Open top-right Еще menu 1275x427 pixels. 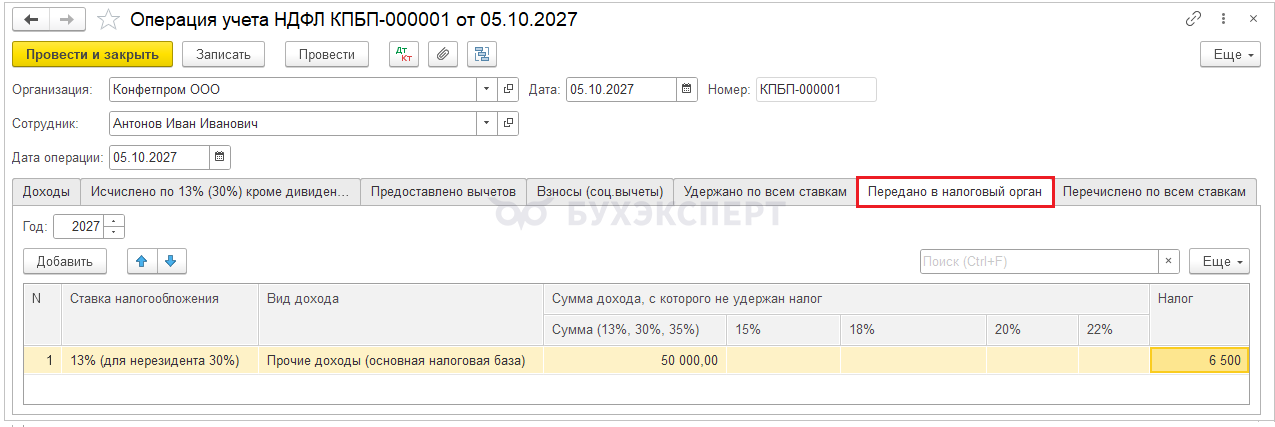pos(1230,54)
